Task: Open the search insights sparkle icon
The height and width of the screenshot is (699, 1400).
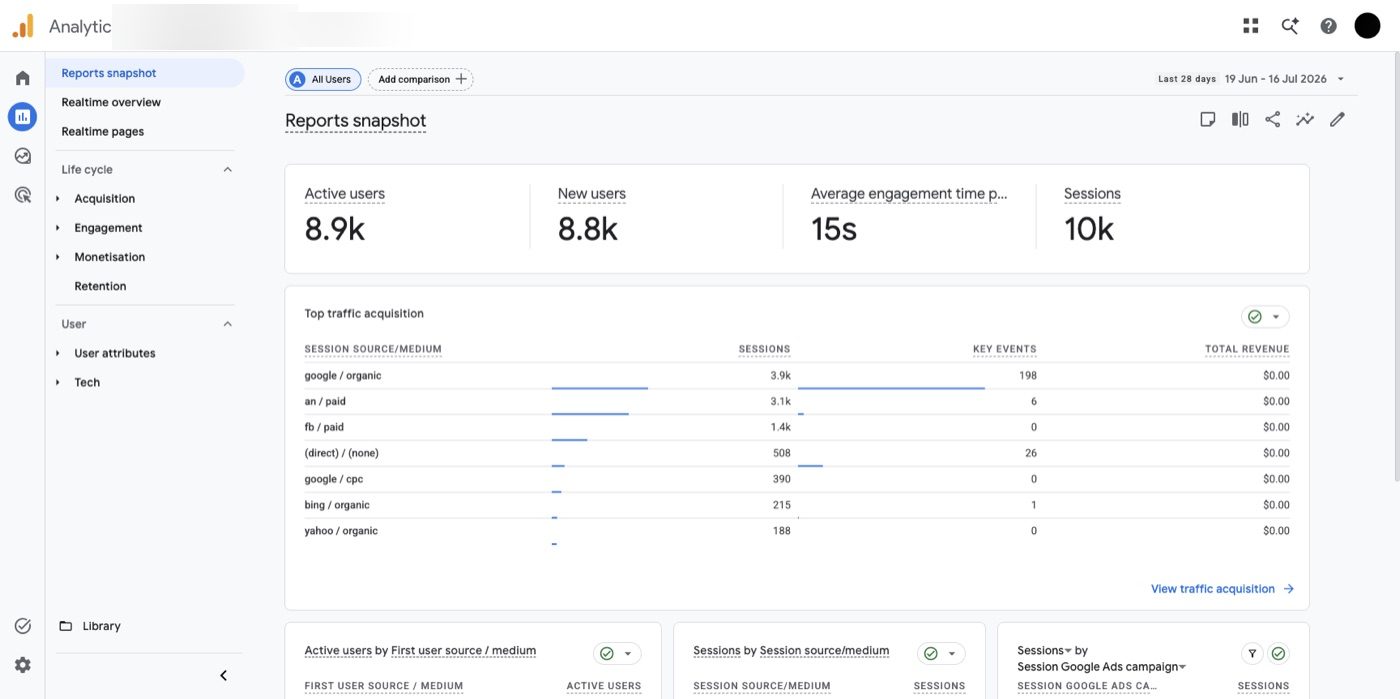Action: 1290,26
